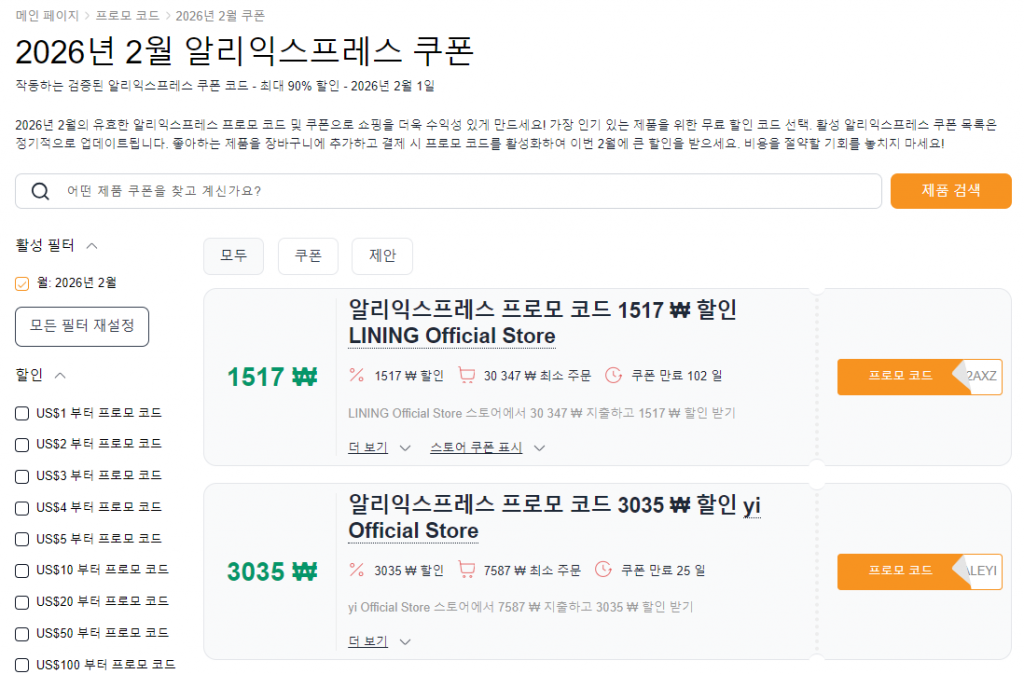Uncheck the 월: 2026년 2월 filter
1024x674 pixels.
(x=21, y=283)
